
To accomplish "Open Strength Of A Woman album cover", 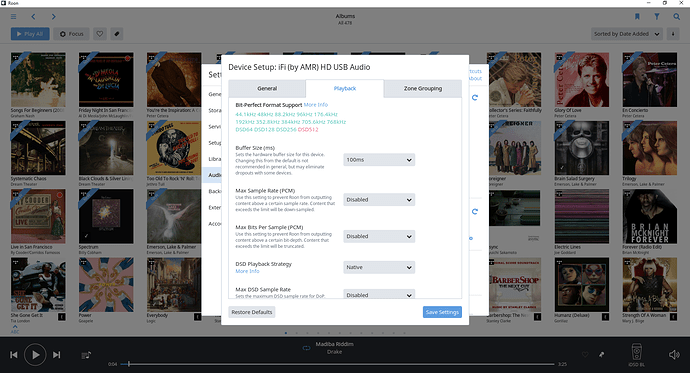I will [x=650, y=285].
